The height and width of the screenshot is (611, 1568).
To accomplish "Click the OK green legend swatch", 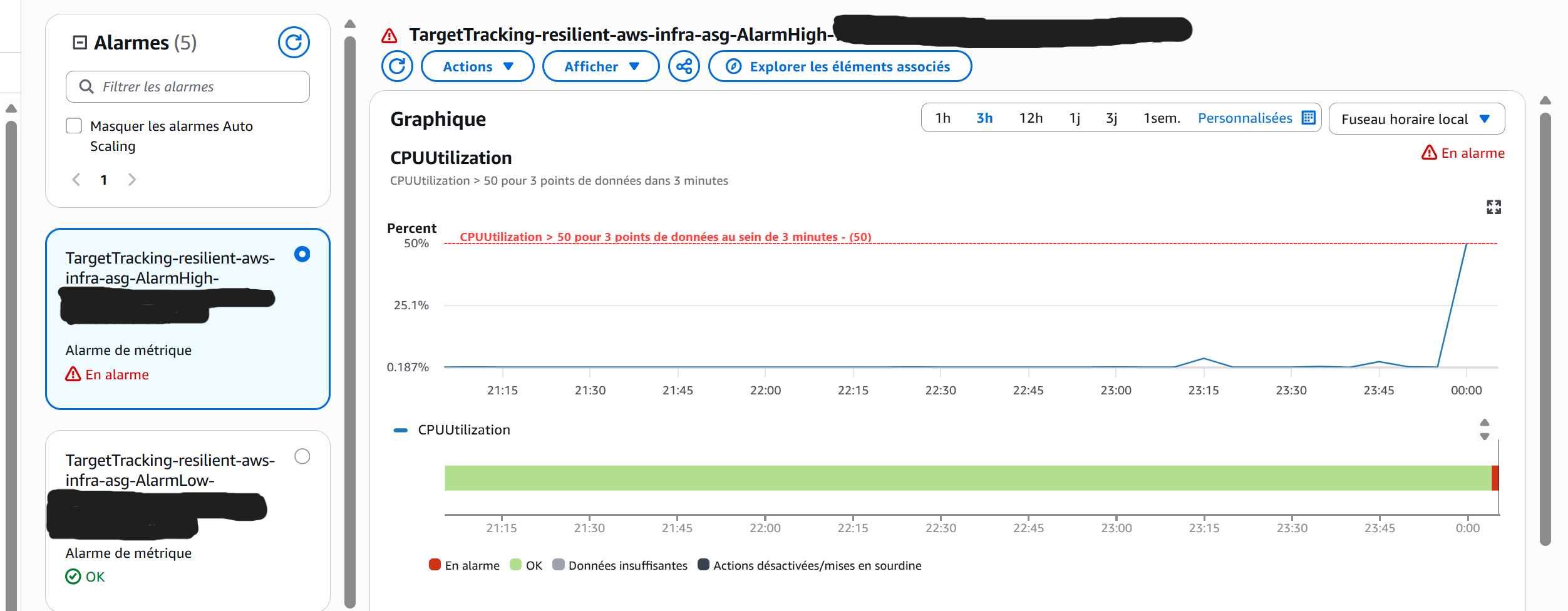I will point(515,565).
